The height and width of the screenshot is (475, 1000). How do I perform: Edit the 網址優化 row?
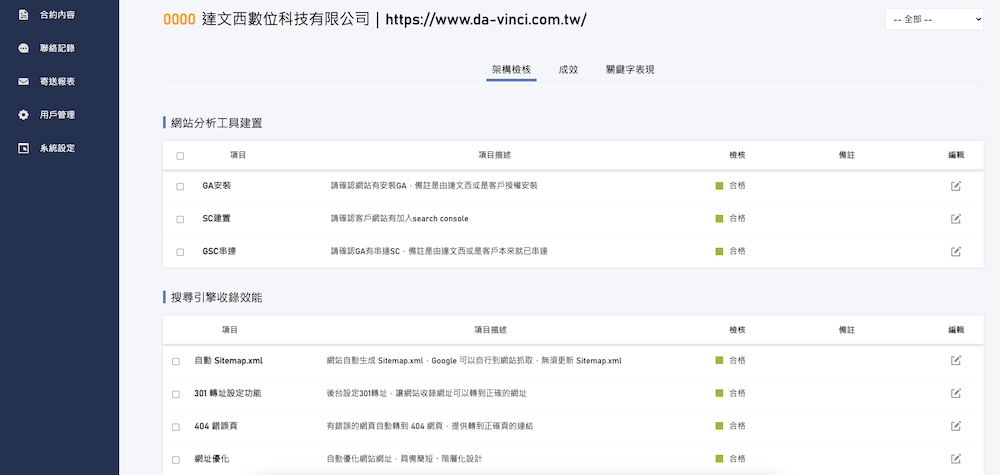pyautogui.click(x=955, y=458)
